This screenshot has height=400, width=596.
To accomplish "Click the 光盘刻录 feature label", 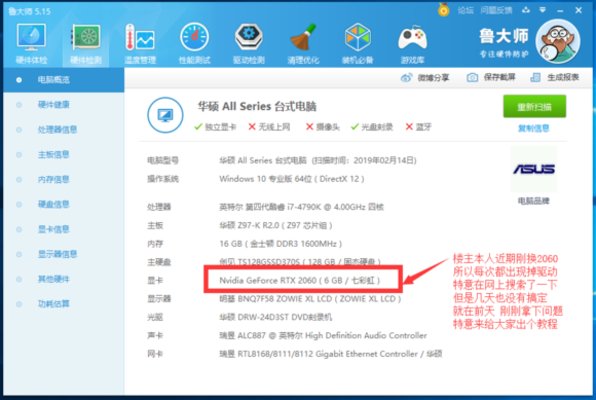I will pos(372,127).
